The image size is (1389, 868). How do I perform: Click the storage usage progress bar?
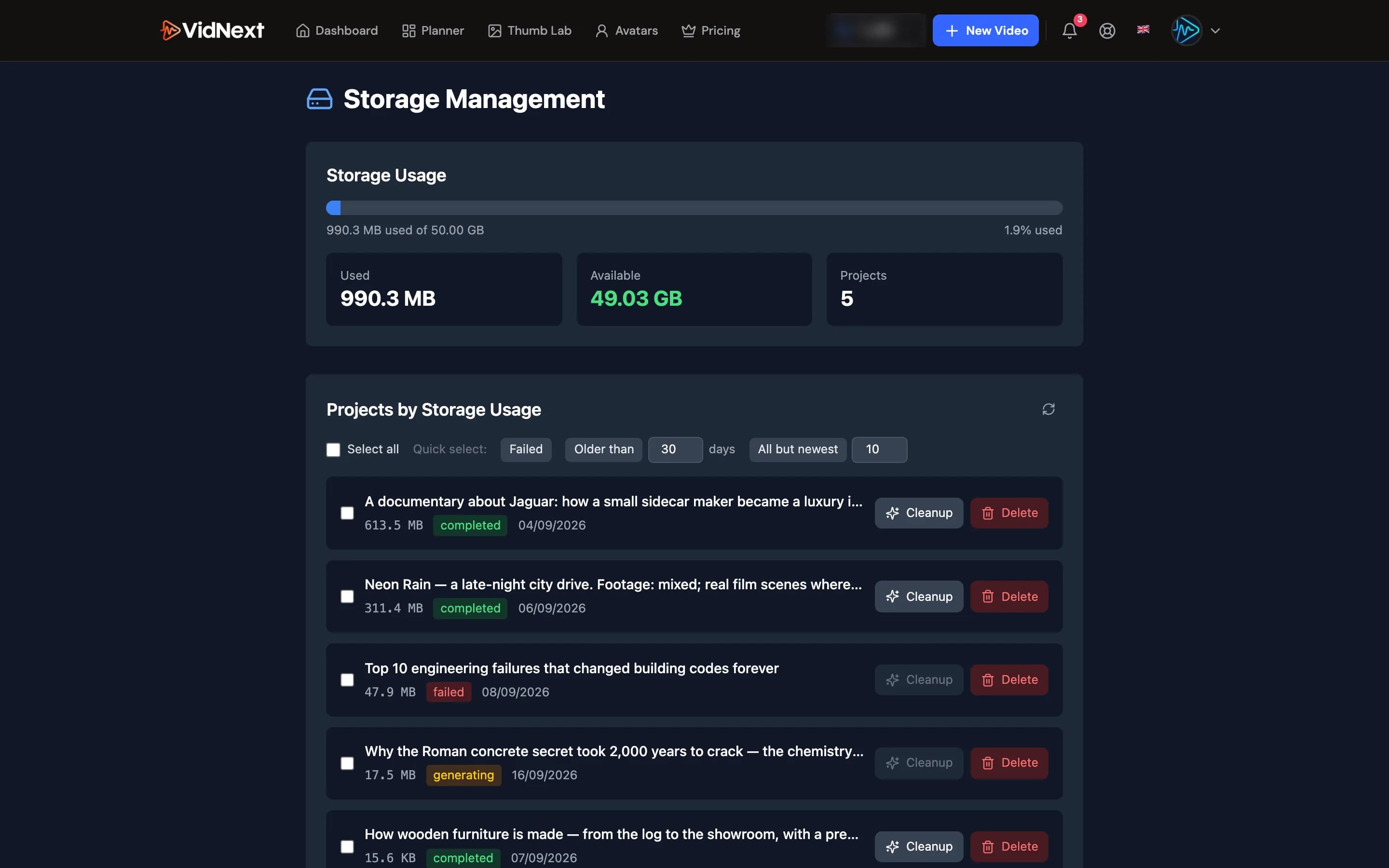[x=694, y=208]
